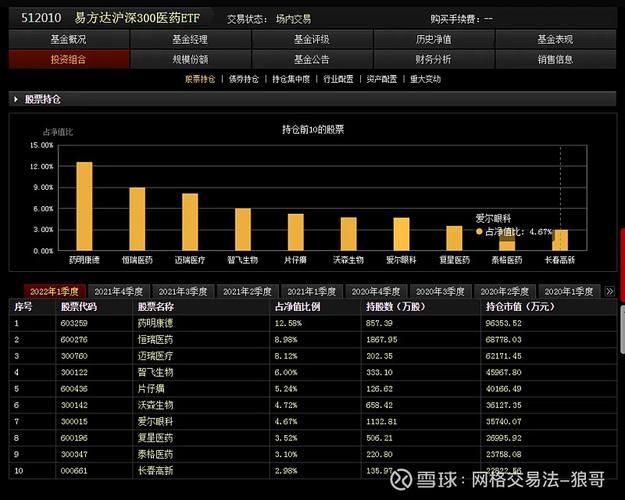
Task: Click 药明康德 name in table row 1
Action: coord(155,323)
